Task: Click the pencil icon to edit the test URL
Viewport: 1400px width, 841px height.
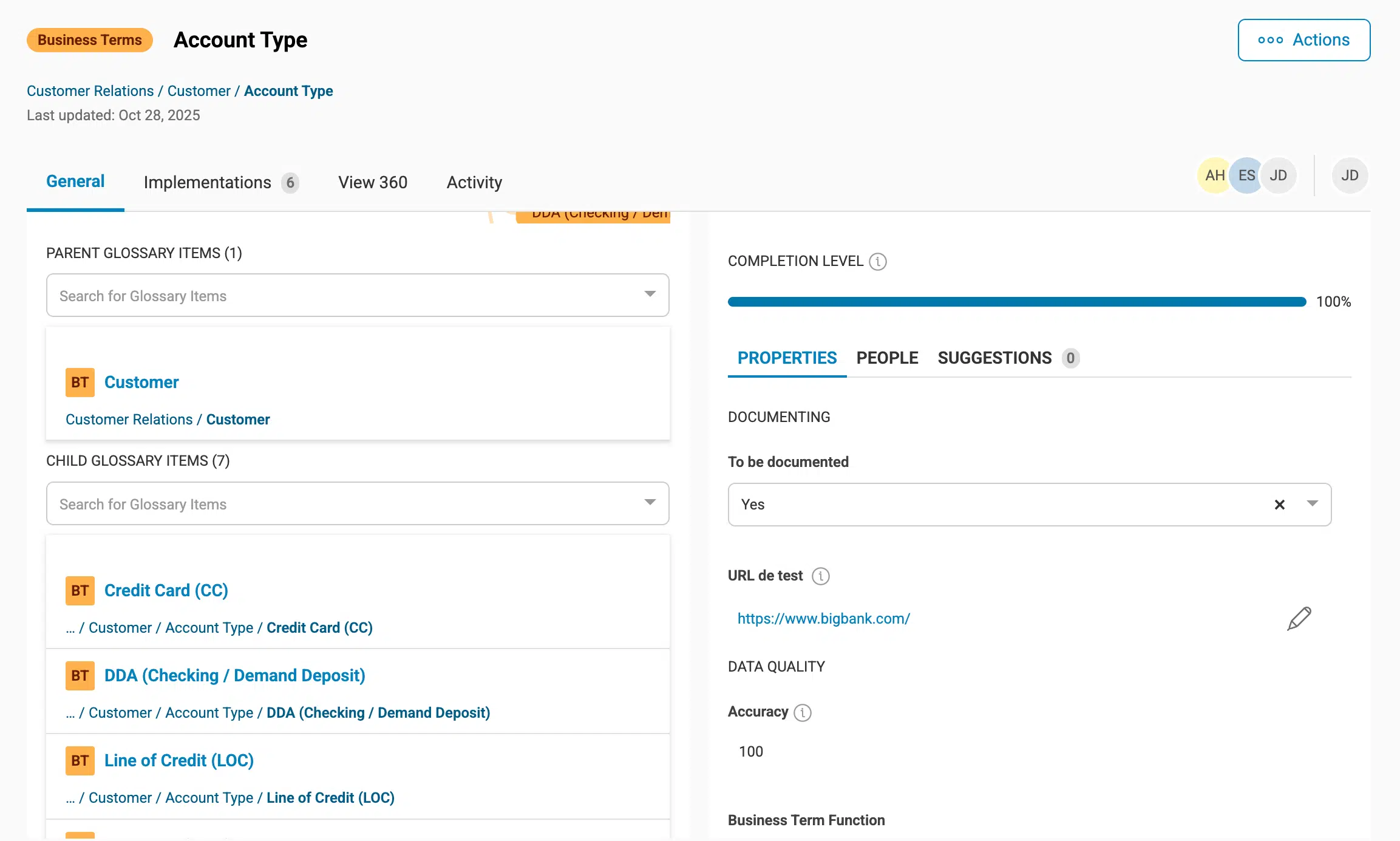Action: [1299, 619]
